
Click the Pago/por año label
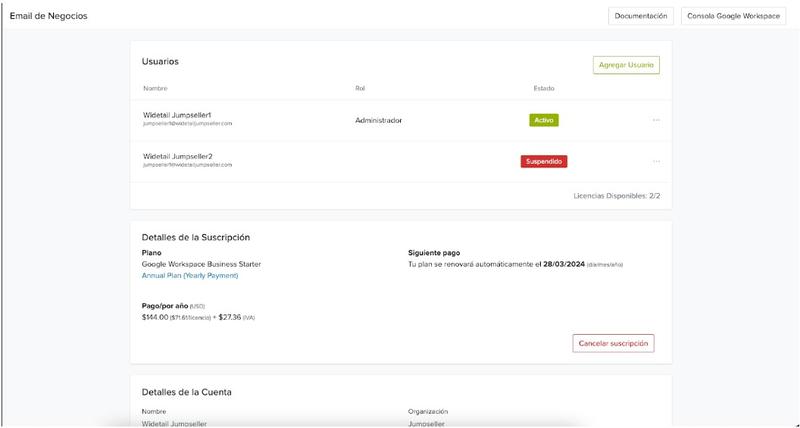click(x=165, y=306)
